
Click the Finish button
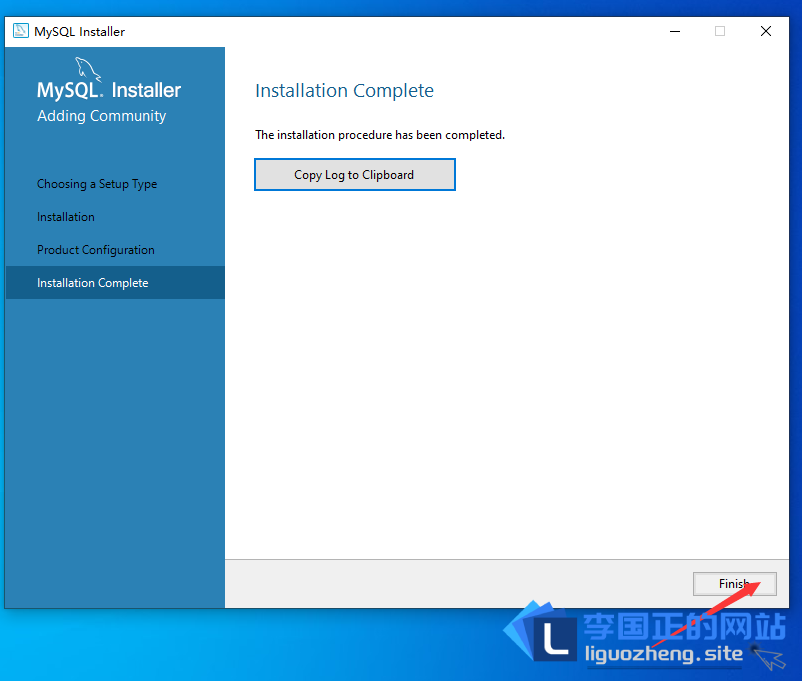[x=734, y=584]
